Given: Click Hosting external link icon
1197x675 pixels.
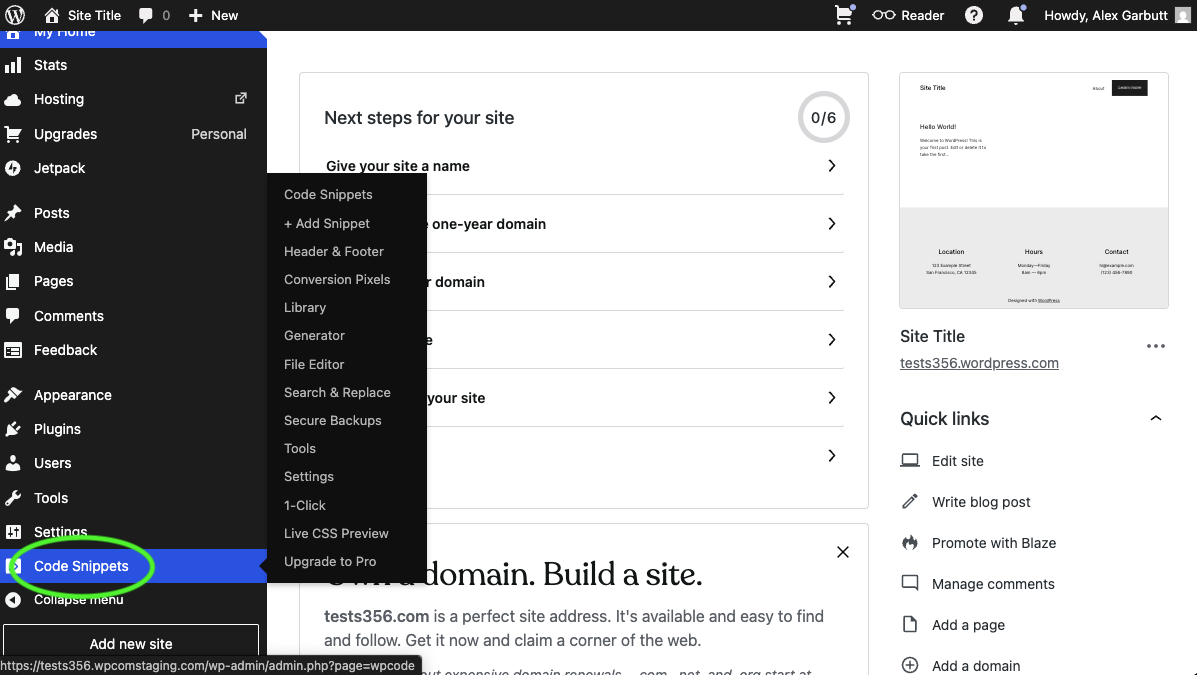Looking at the screenshot, I should coord(240,99).
